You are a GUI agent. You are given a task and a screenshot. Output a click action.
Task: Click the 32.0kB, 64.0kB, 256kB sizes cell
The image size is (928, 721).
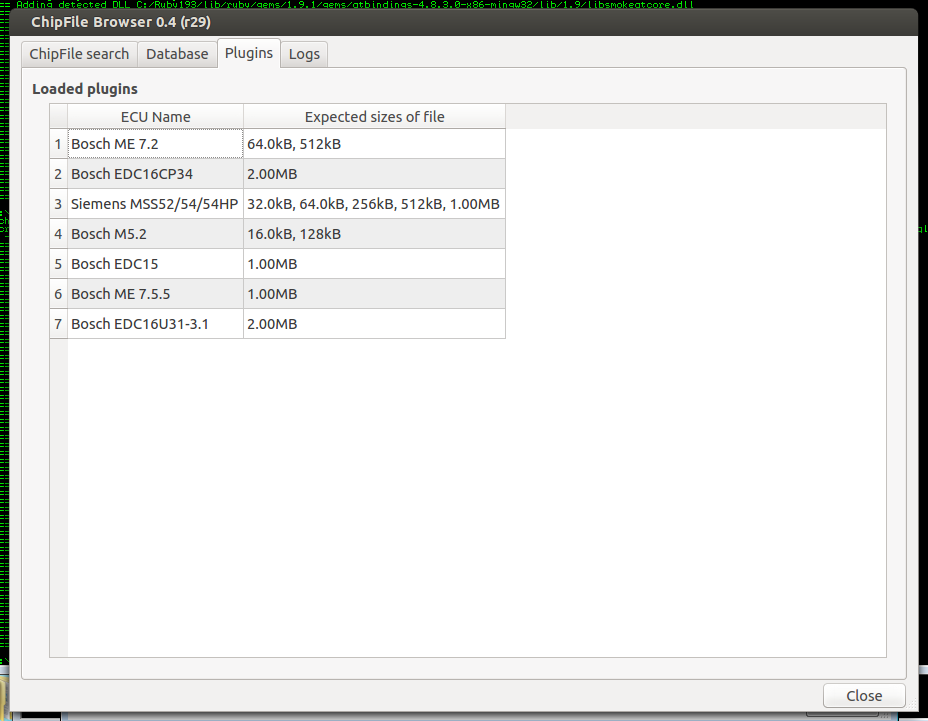(x=375, y=204)
